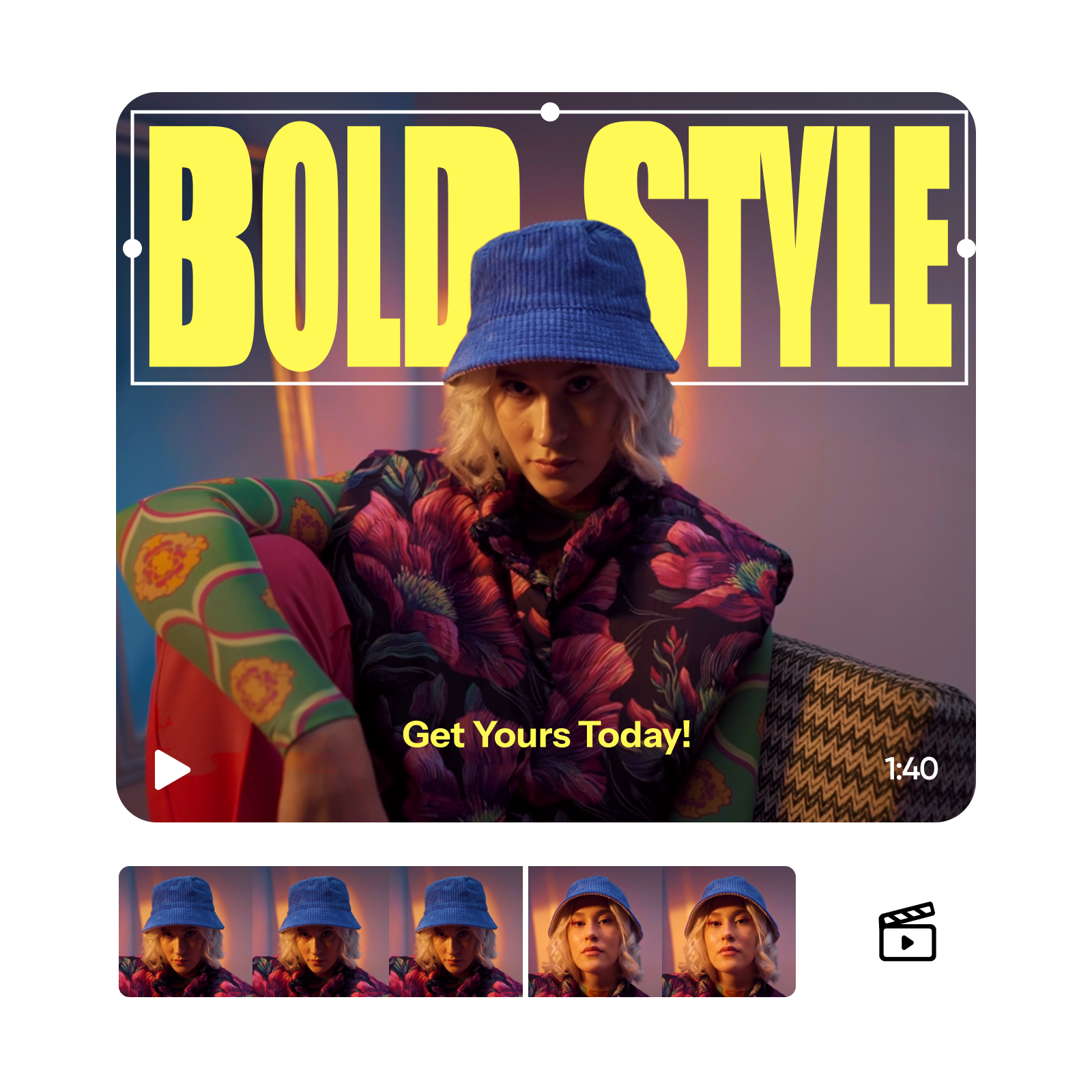Click the top center resize handle
This screenshot has height=1092, width=1092.
(x=550, y=111)
